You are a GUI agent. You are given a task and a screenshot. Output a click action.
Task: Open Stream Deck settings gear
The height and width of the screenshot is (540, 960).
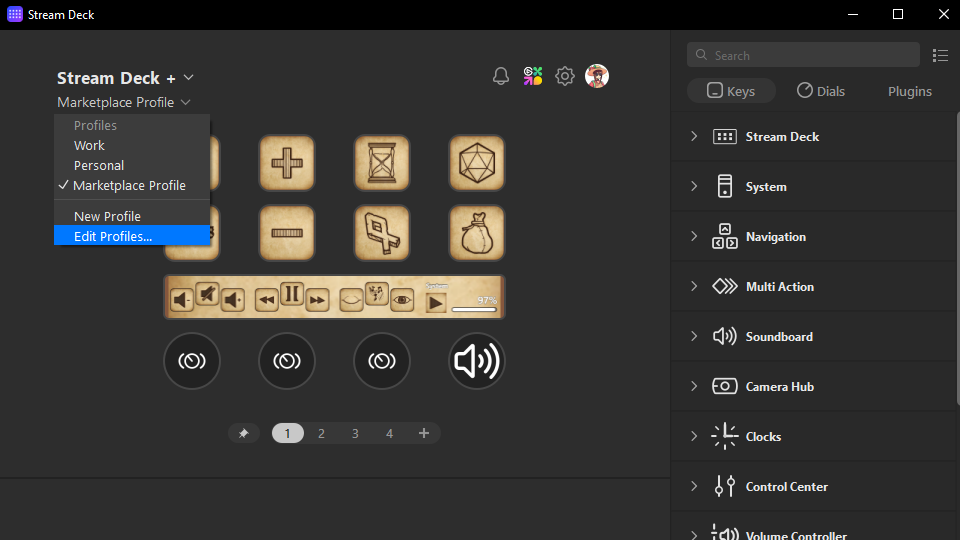565,77
